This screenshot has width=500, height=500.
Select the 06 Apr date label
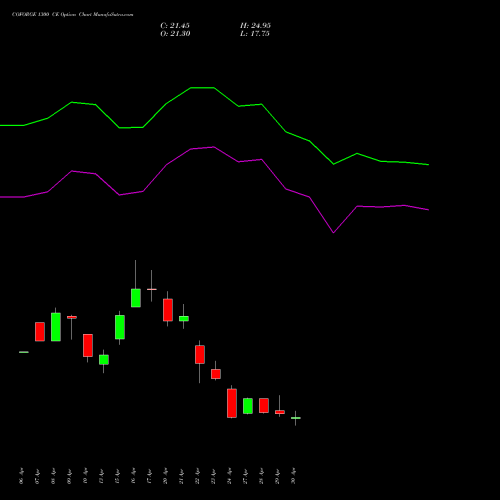coord(22,476)
